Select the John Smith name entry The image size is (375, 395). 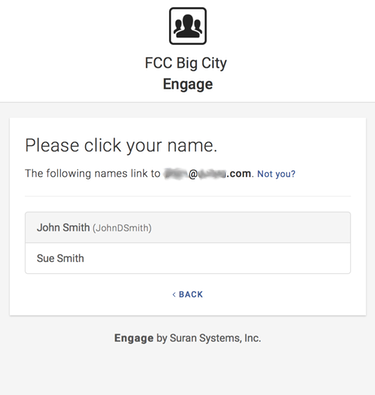coord(188,227)
